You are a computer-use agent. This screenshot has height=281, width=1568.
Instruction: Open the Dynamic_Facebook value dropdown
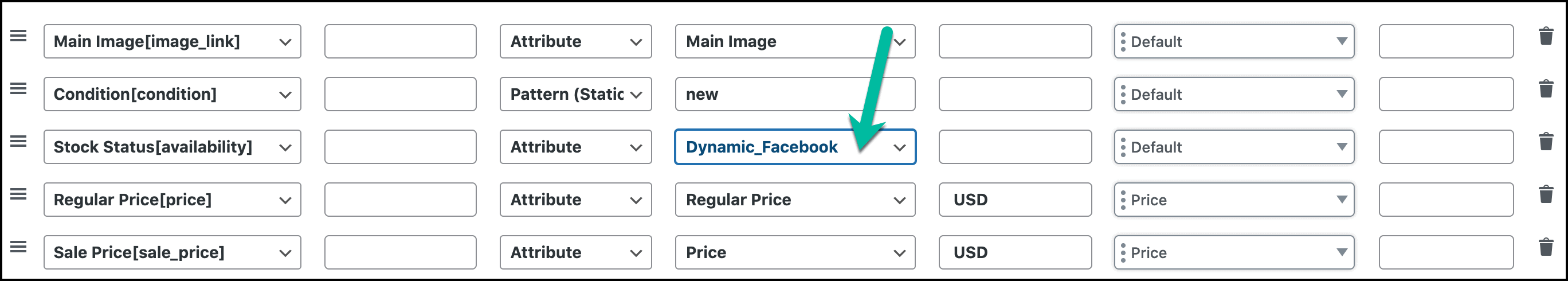(795, 147)
